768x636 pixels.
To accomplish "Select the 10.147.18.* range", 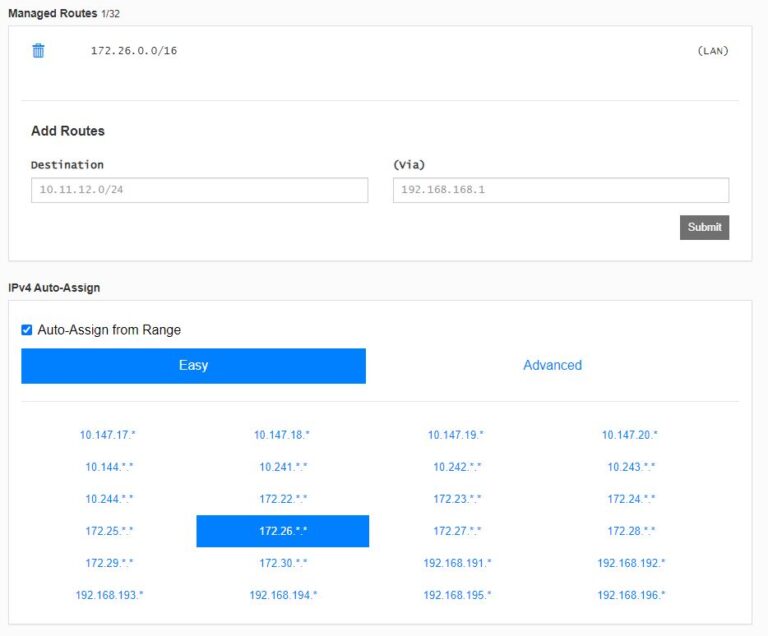I will [x=282, y=435].
